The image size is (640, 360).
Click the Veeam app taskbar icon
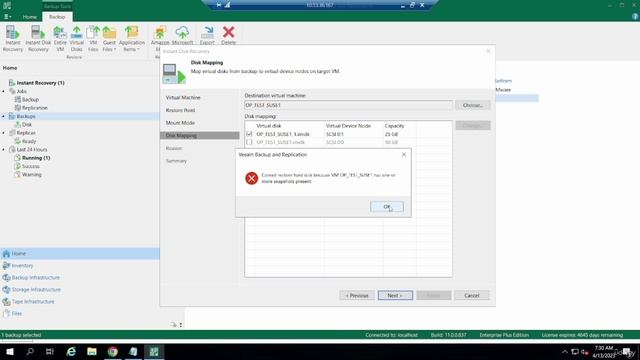tap(154, 351)
